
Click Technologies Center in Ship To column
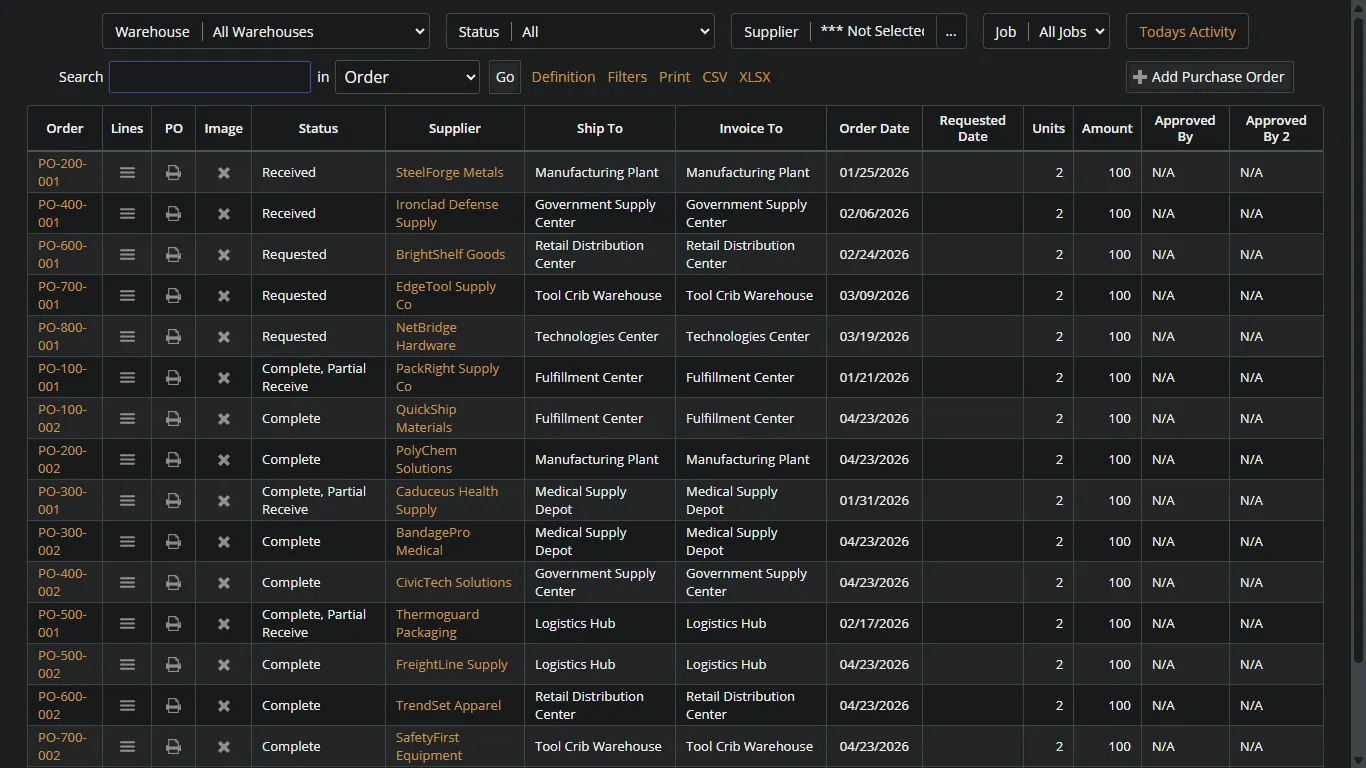[597, 337]
